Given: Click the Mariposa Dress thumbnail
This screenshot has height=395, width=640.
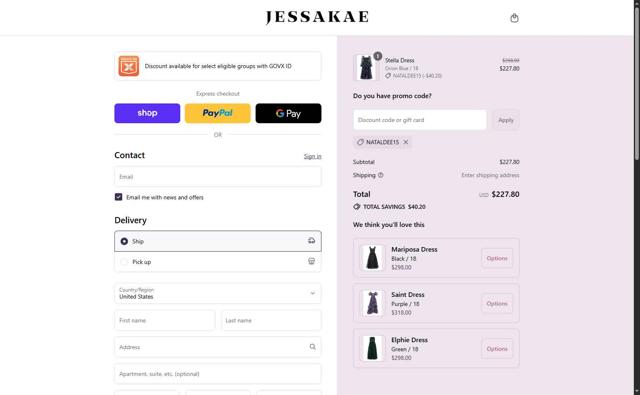Looking at the screenshot, I should pyautogui.click(x=372, y=258).
